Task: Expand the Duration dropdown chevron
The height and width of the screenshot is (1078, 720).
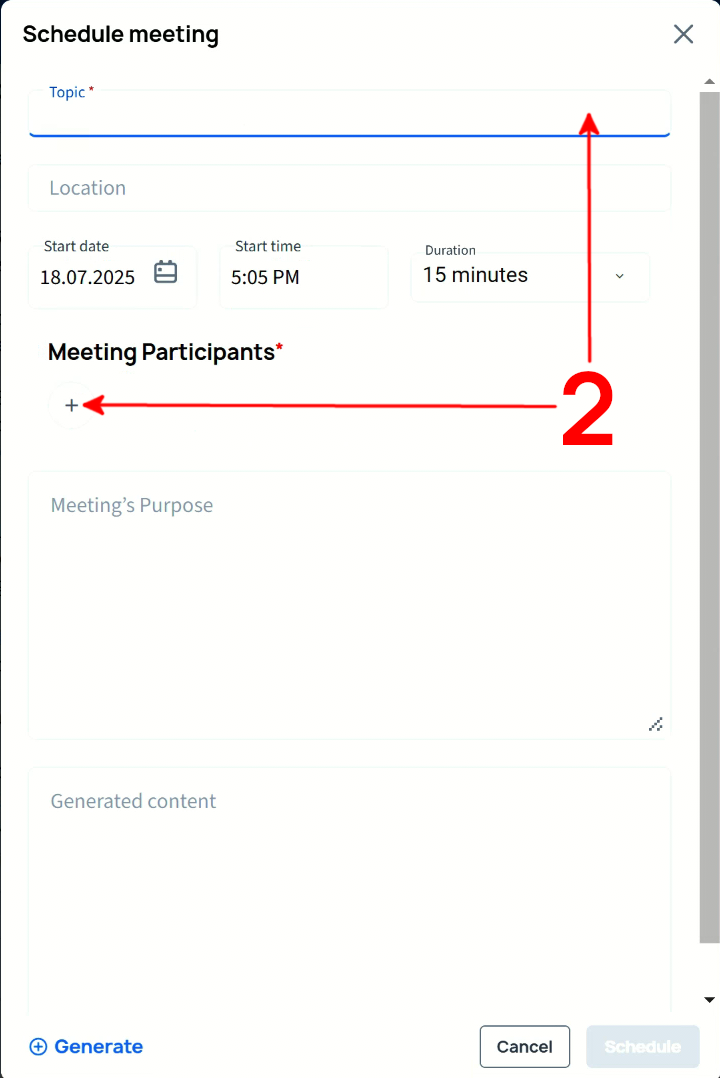Action: pos(619,276)
